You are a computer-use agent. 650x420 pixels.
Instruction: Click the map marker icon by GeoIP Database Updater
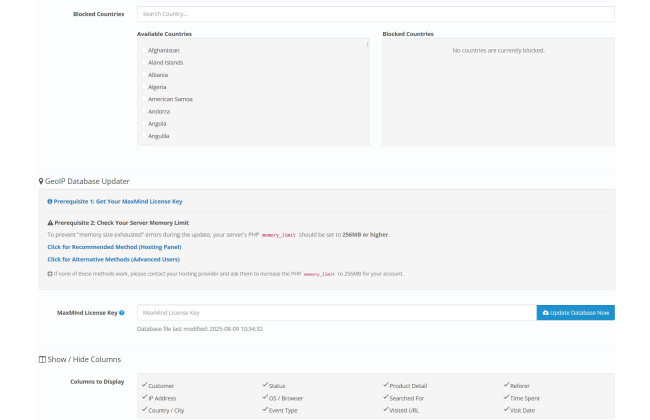click(x=41, y=181)
